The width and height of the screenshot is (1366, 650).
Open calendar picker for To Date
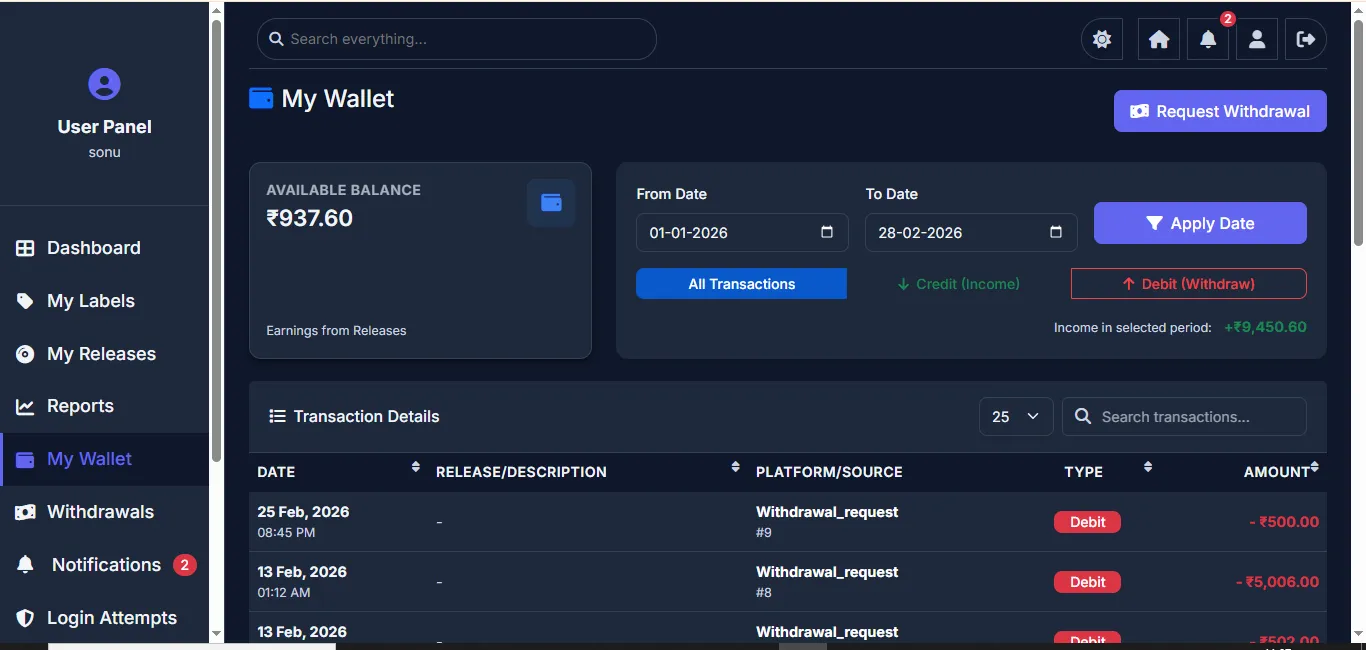(1056, 232)
